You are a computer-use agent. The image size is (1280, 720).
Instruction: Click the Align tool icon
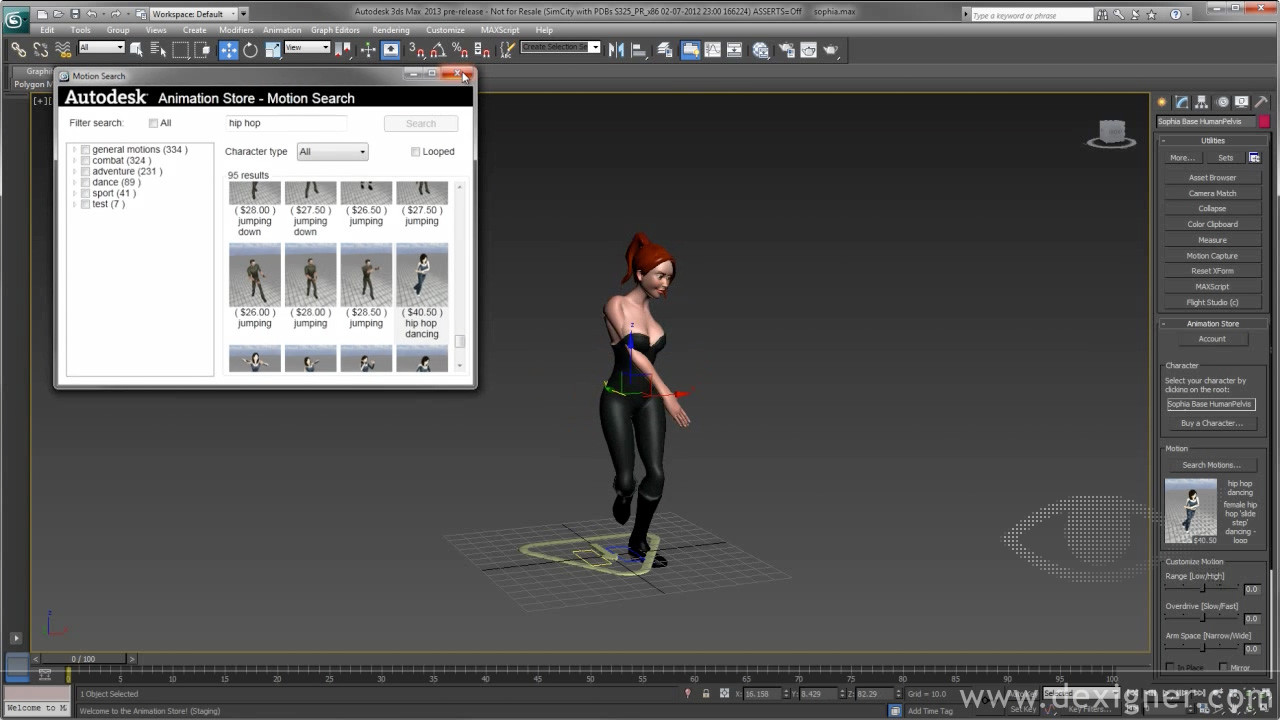click(638, 49)
